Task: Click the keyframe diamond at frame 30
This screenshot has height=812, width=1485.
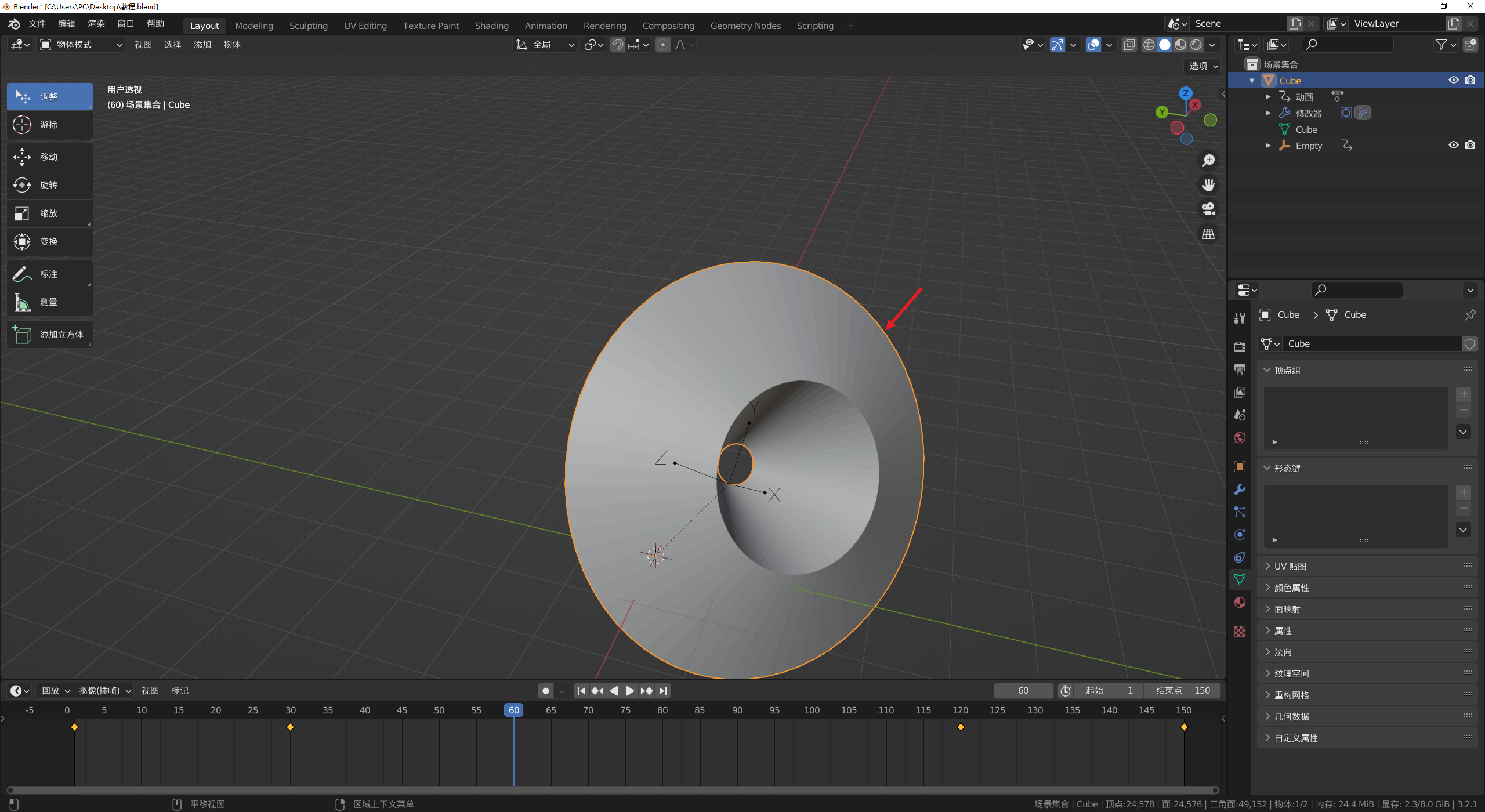Action: click(291, 727)
